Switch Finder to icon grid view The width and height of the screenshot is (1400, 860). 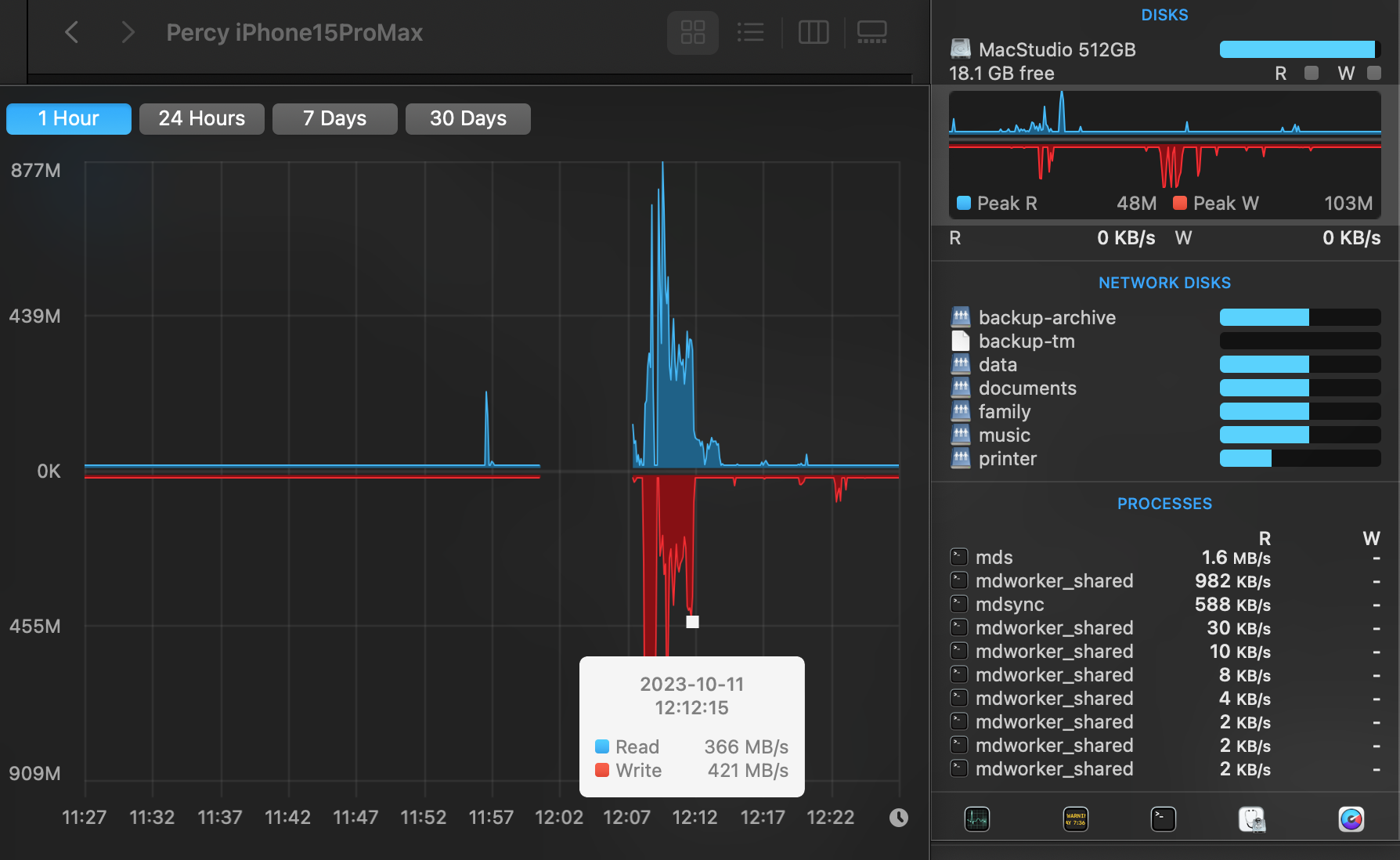click(x=693, y=32)
